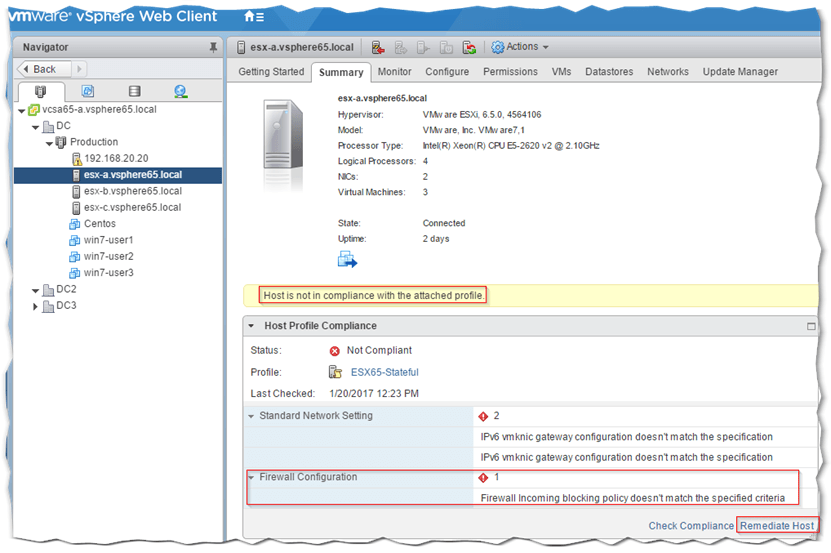The width and height of the screenshot is (831, 553).
Task: Select vCenter icon for vcsa65-a.vsphere65.local
Action: click(x=33, y=110)
